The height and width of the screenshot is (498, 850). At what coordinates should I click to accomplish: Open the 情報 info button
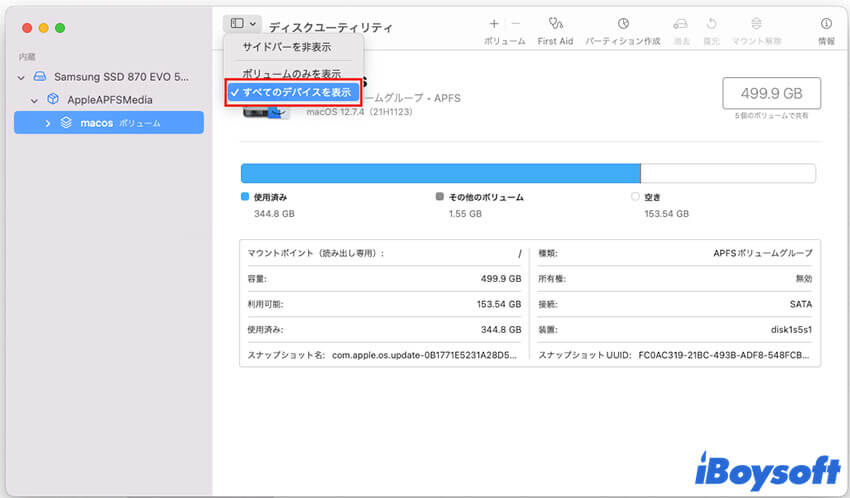826,31
